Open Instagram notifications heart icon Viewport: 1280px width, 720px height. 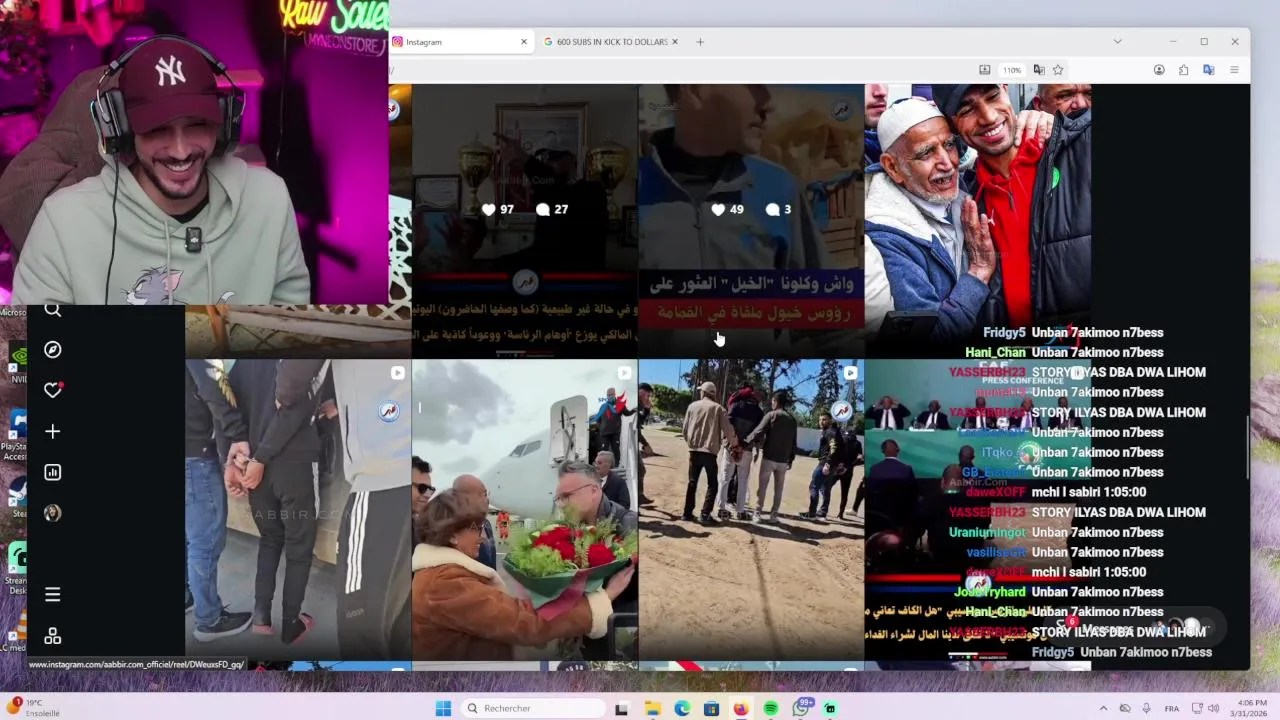pyautogui.click(x=53, y=390)
